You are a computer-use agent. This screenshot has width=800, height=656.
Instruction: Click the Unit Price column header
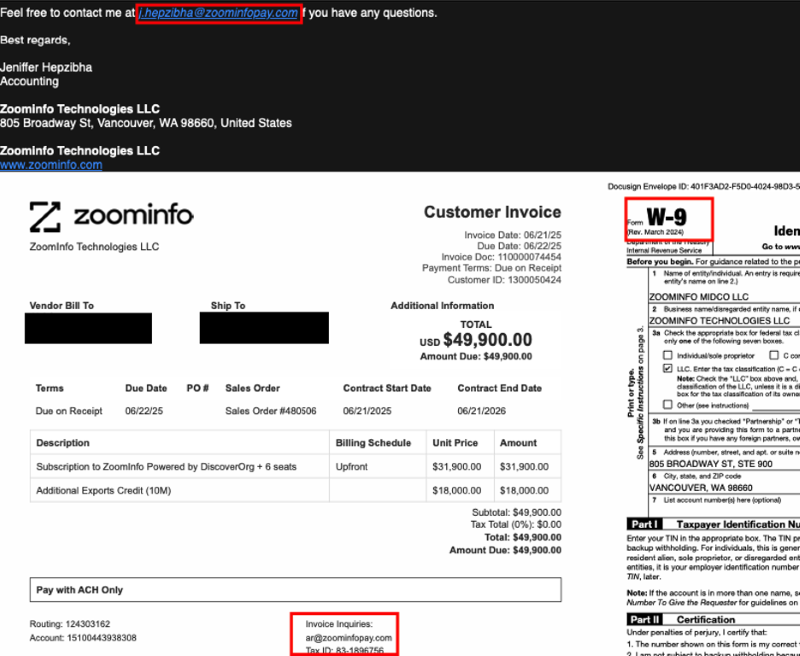coord(455,443)
